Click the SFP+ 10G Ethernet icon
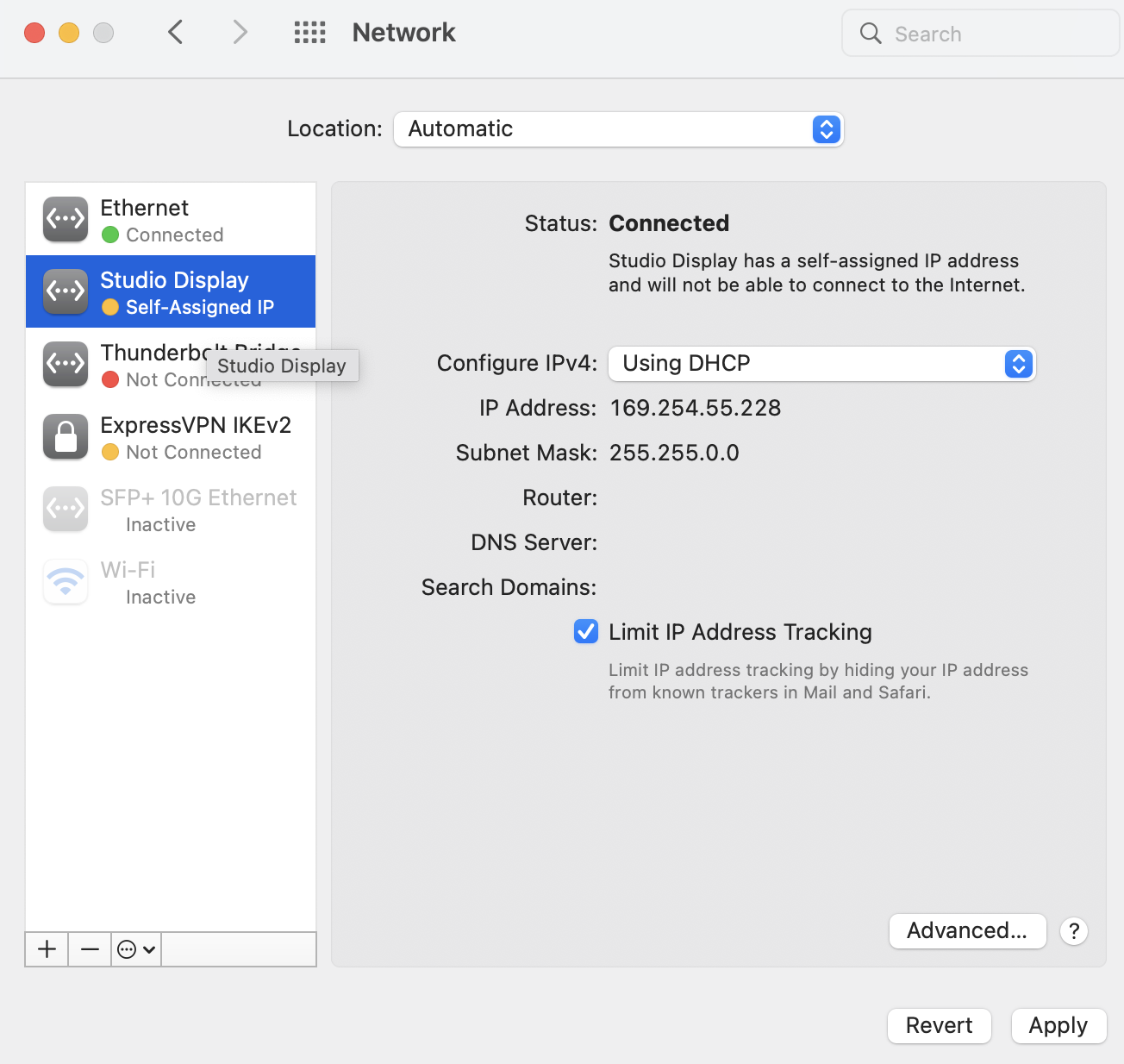The height and width of the screenshot is (1064, 1124). [x=66, y=509]
